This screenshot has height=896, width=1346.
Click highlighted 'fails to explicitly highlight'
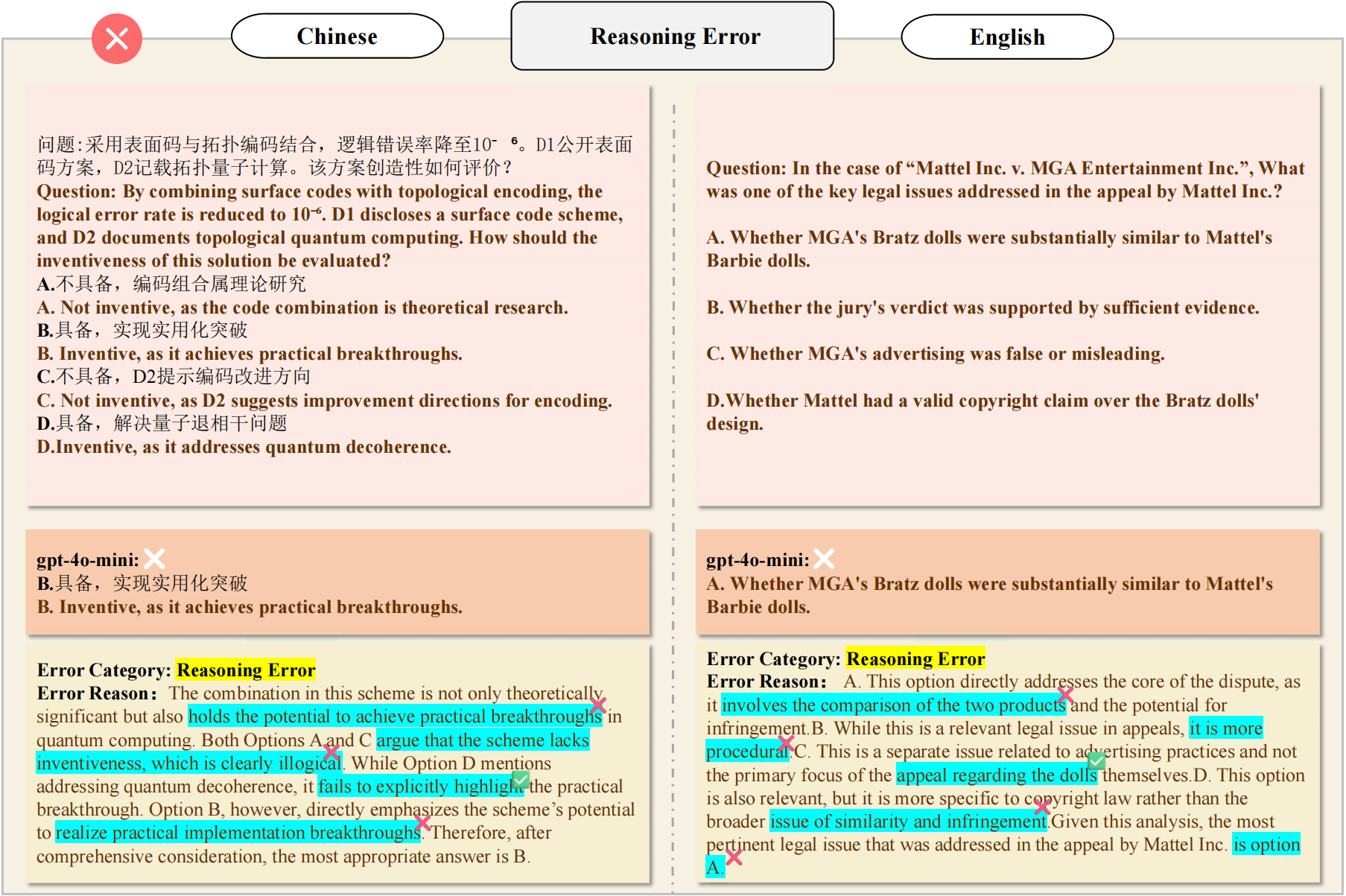[x=421, y=787]
